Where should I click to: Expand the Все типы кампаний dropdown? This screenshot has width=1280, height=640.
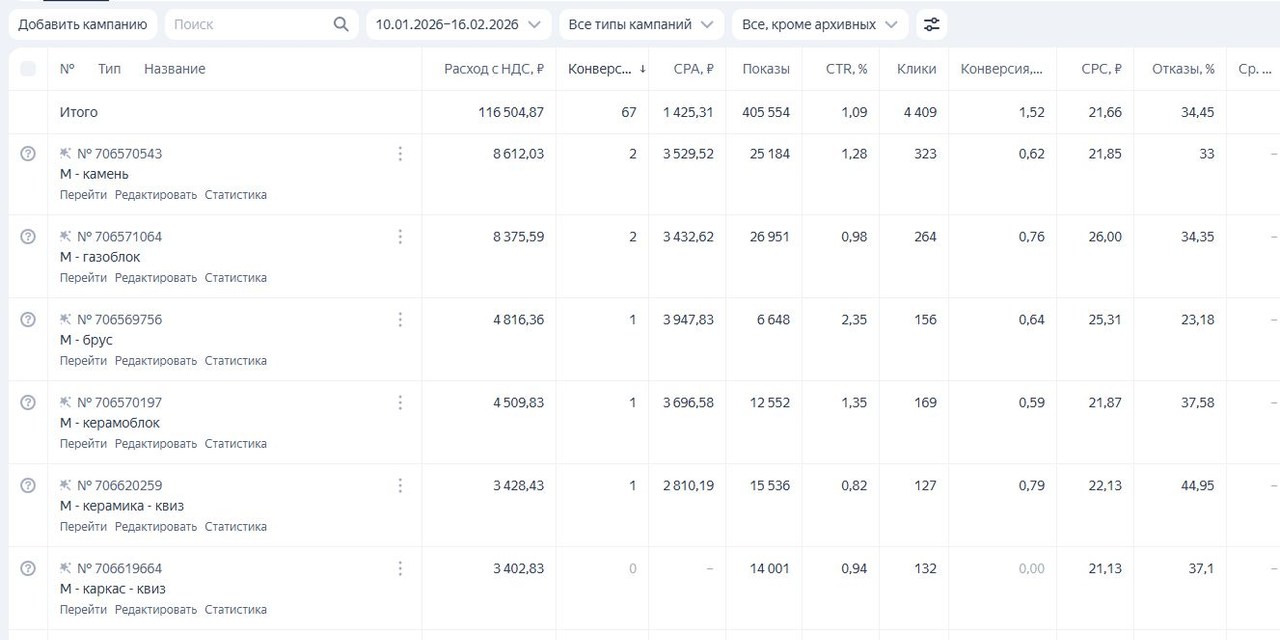point(640,24)
